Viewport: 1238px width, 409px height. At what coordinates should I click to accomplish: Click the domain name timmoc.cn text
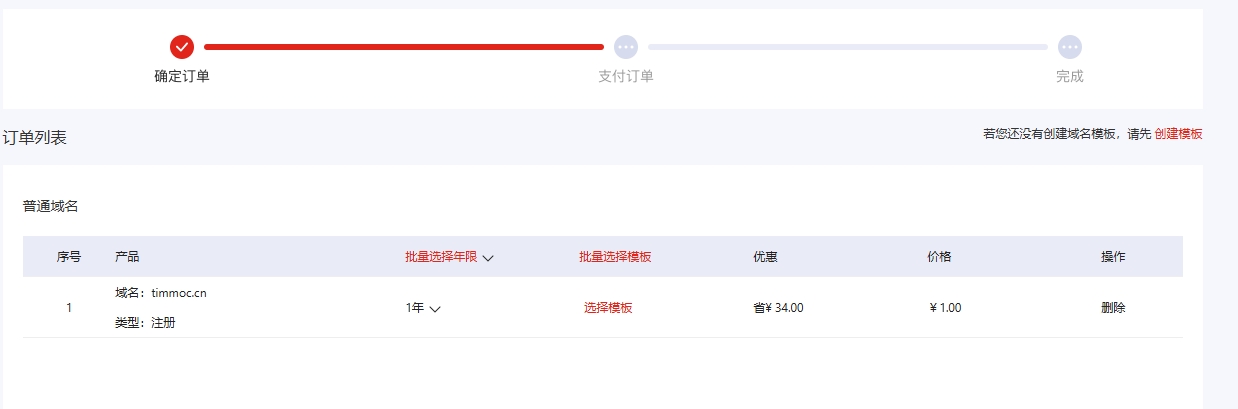(x=179, y=293)
